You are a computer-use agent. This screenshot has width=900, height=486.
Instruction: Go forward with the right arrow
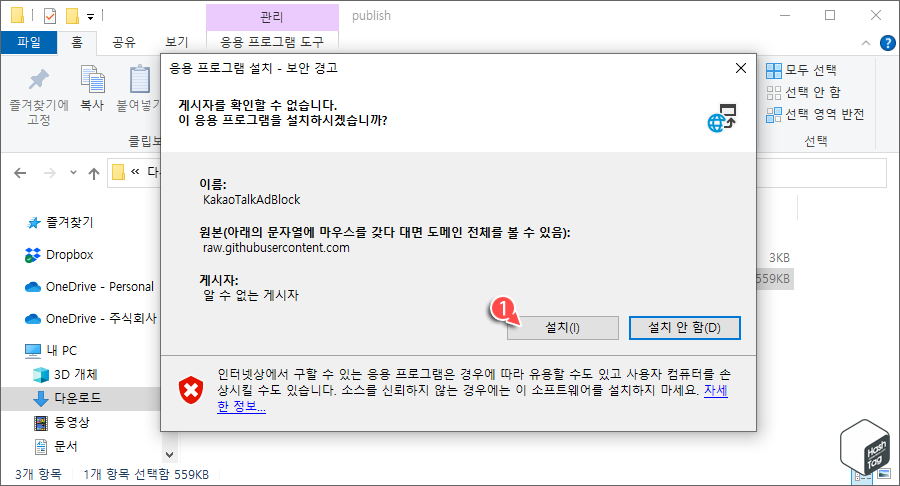(x=50, y=173)
